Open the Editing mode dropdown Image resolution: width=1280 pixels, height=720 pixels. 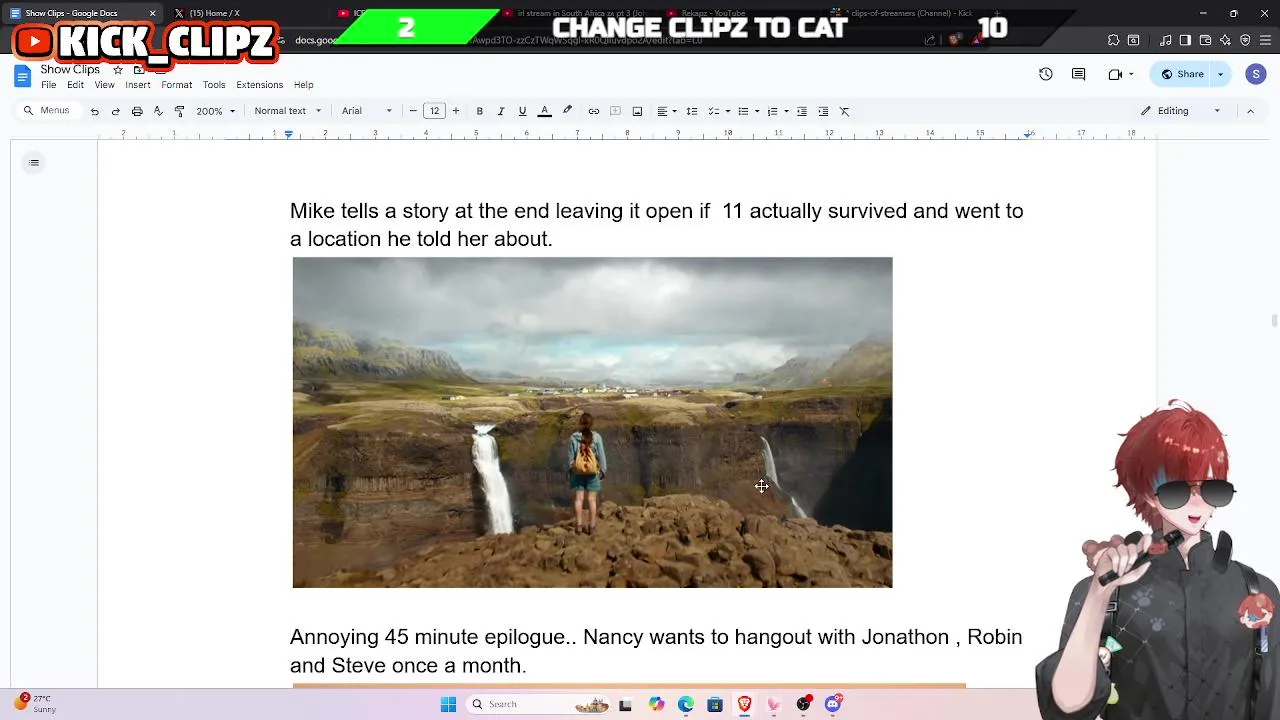(x=1181, y=111)
